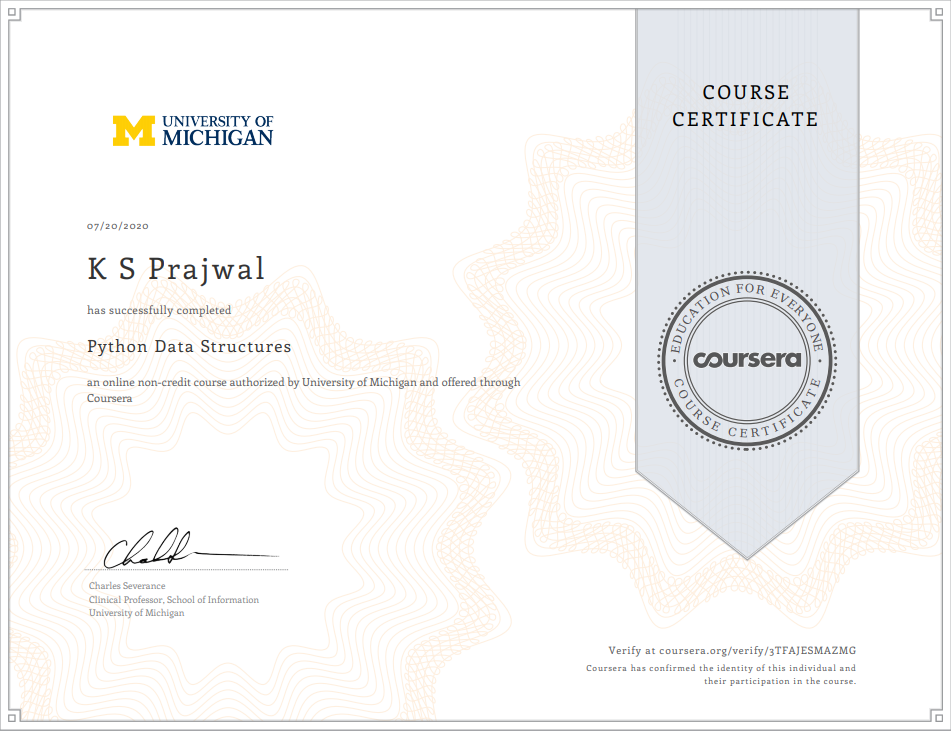
Task: Click the 'has successfully completed' text
Action: (159, 310)
